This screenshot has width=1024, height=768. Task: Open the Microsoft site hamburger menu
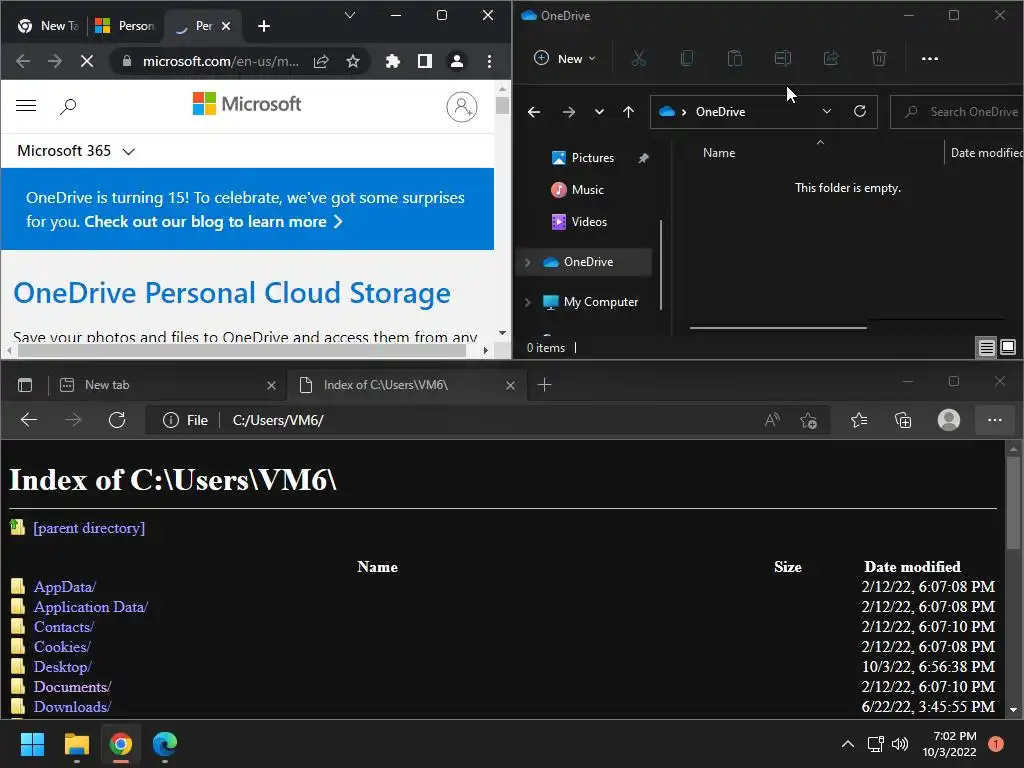pyautogui.click(x=26, y=105)
